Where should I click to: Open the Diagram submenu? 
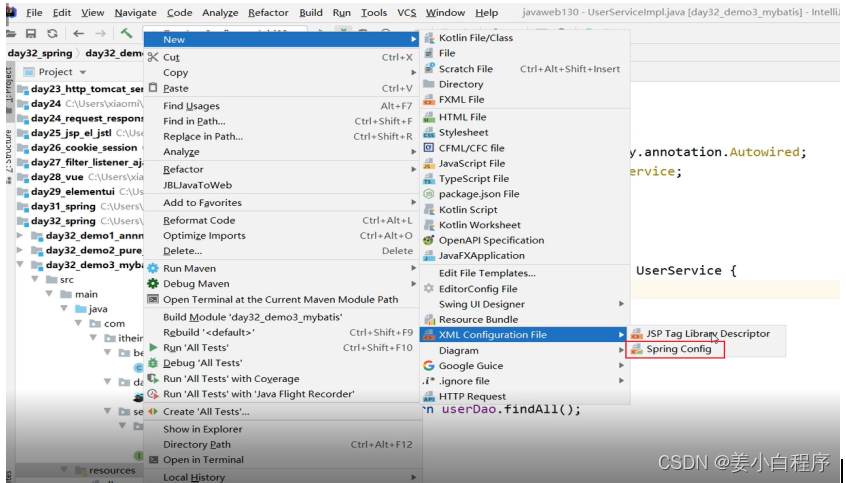coord(524,350)
